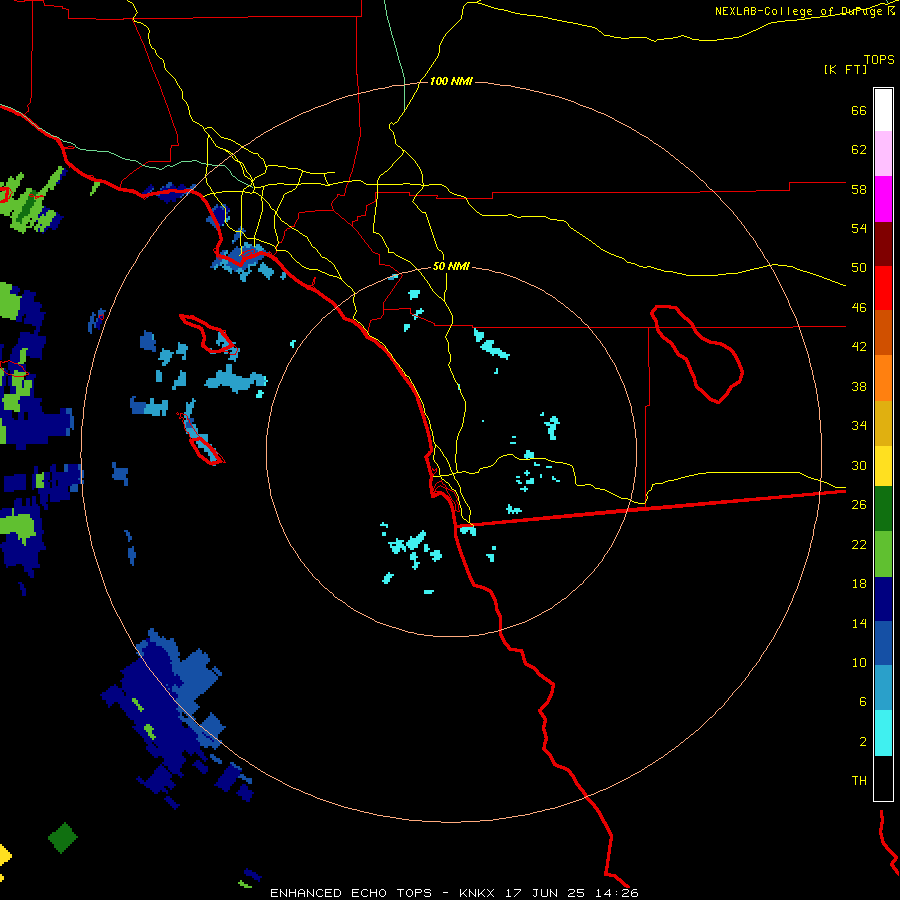Choose the dark orange legend swatch
The height and width of the screenshot is (900, 900).
(x=883, y=332)
